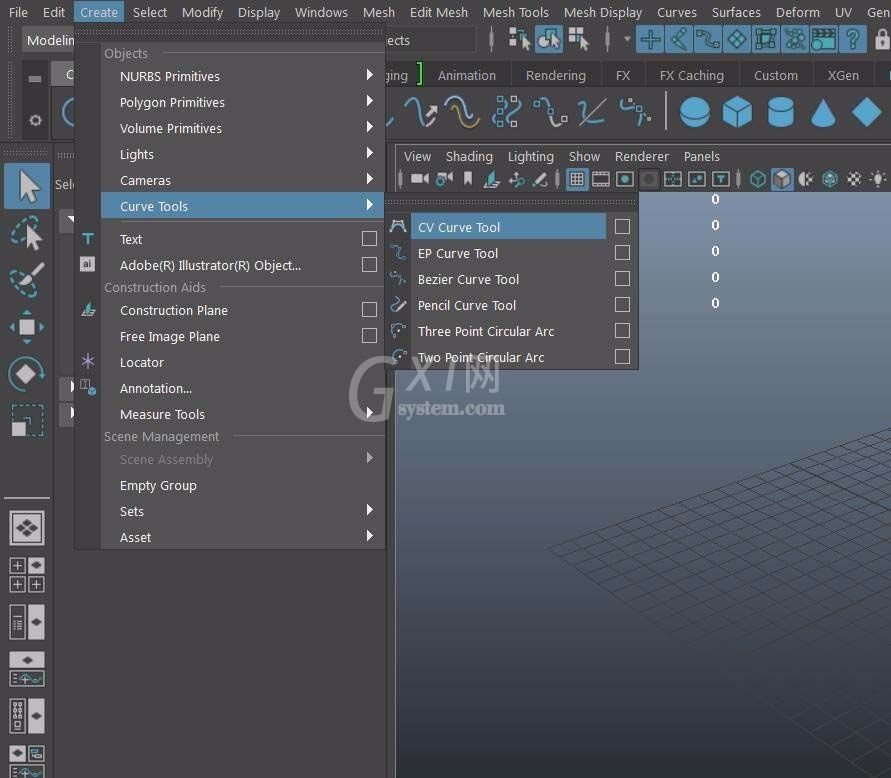The image size is (891, 778).
Task: Activate the Scale tool
Action: [27, 421]
